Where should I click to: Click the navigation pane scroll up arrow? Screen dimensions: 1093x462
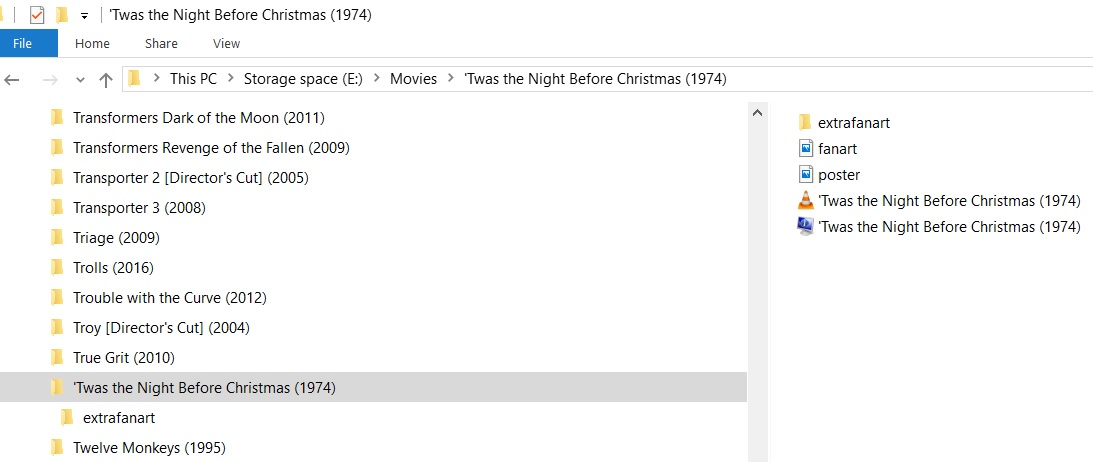pyautogui.click(x=757, y=113)
